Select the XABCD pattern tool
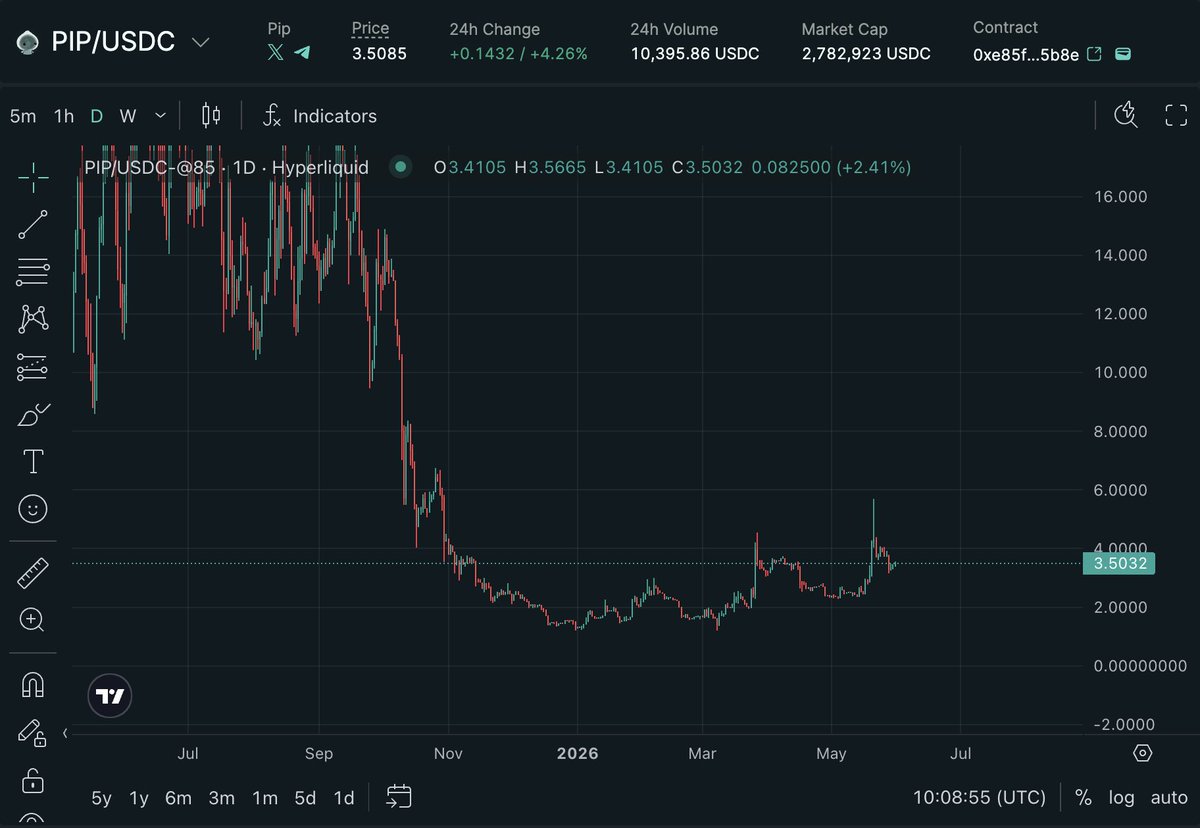The height and width of the screenshot is (828, 1200). [x=33, y=319]
